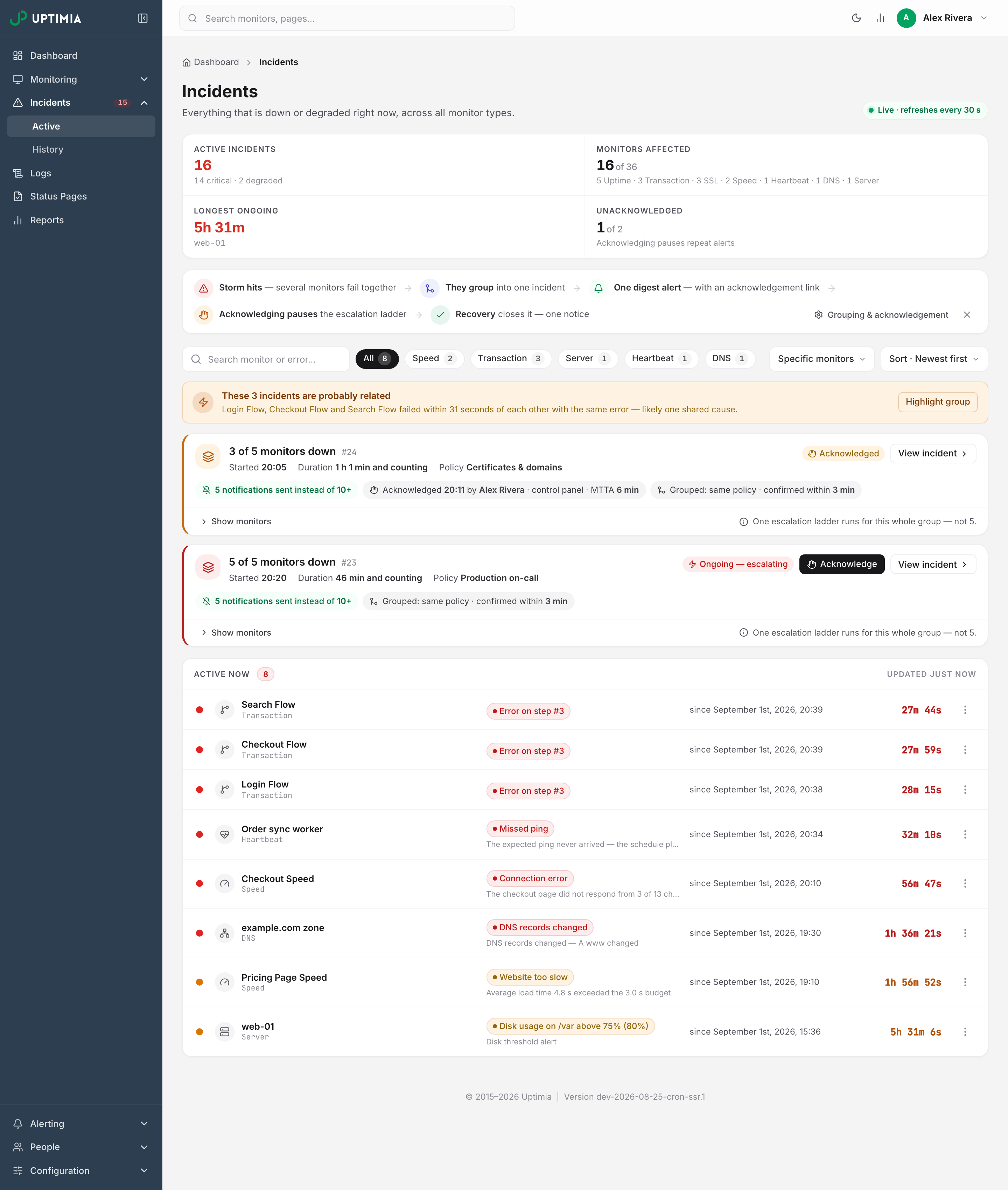This screenshot has height=1190, width=1008.
Task: Open the History sidebar item
Action: pyautogui.click(x=81, y=149)
